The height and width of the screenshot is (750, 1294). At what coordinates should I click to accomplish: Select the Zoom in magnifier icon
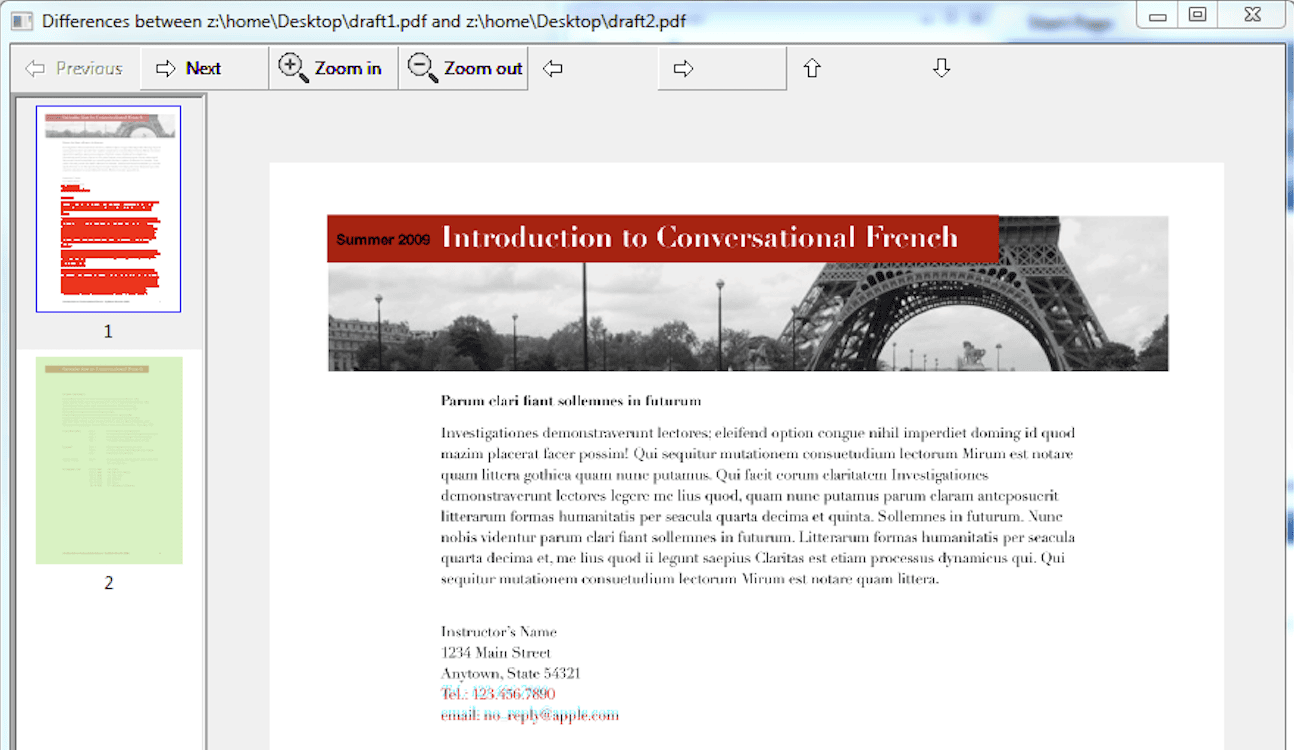[293, 67]
